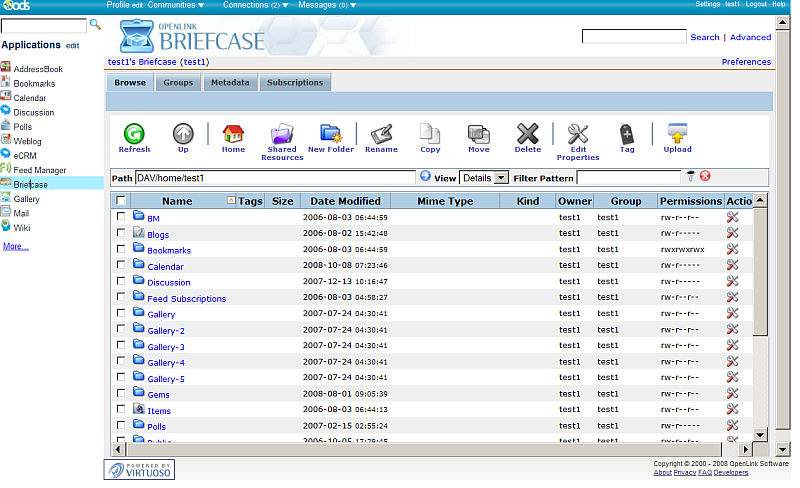
Task: Open the View Details dropdown
Action: (484, 178)
